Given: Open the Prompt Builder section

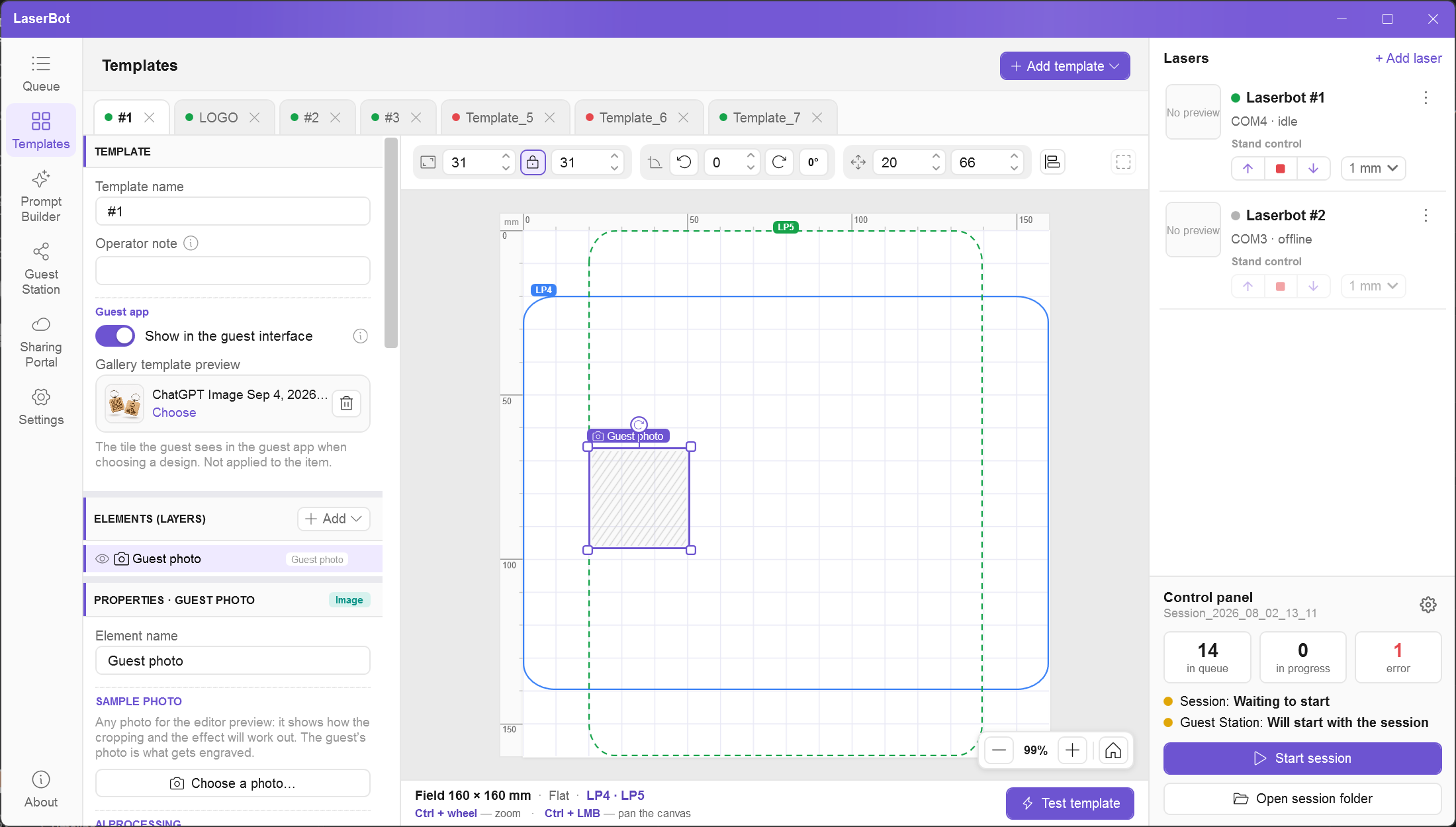Looking at the screenshot, I should (x=41, y=196).
